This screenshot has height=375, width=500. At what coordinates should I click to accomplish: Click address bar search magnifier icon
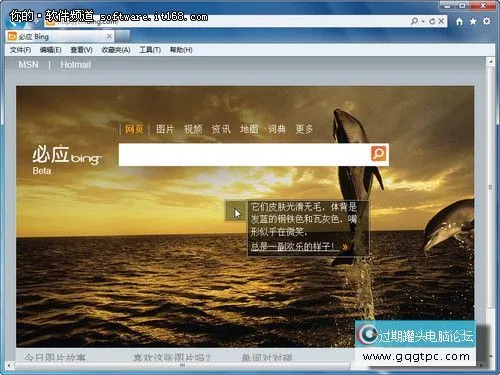pyautogui.click(x=414, y=21)
